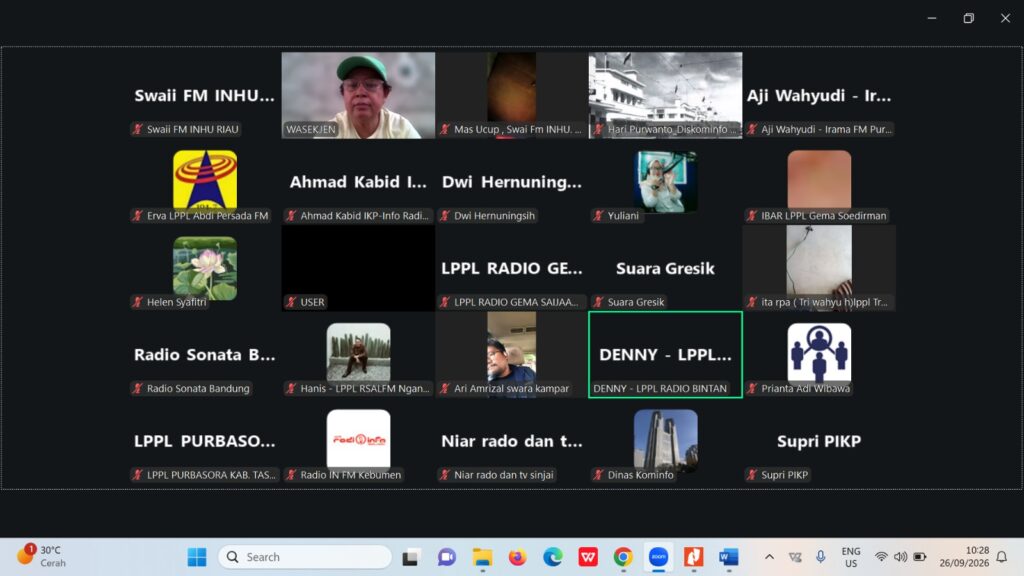Image resolution: width=1024 pixels, height=576 pixels.
Task: Click muted mic icon beside Yuliani's name
Action: click(598, 216)
